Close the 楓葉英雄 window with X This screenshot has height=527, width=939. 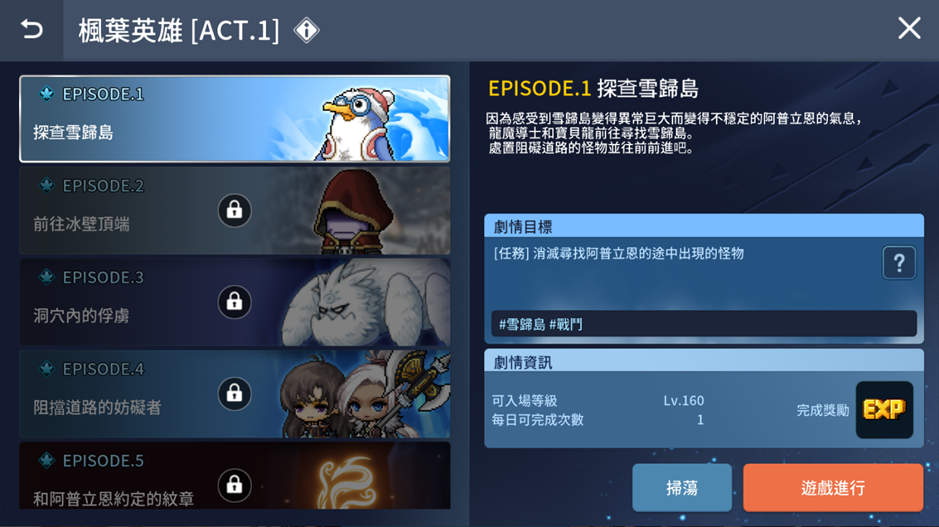(909, 28)
